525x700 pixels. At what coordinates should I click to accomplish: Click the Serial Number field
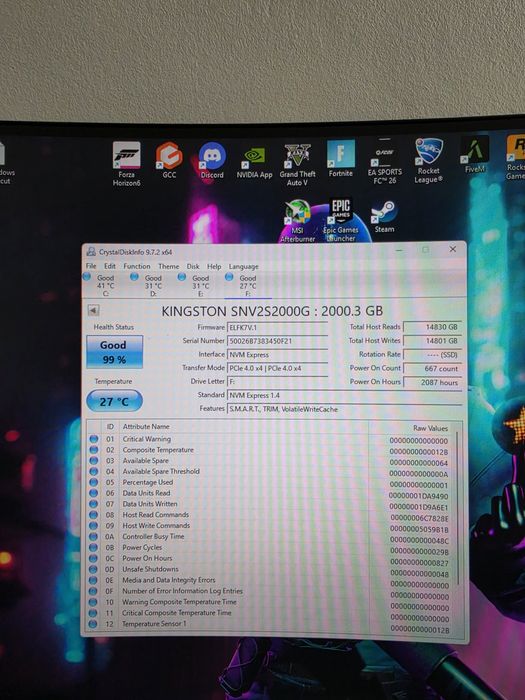click(277, 341)
